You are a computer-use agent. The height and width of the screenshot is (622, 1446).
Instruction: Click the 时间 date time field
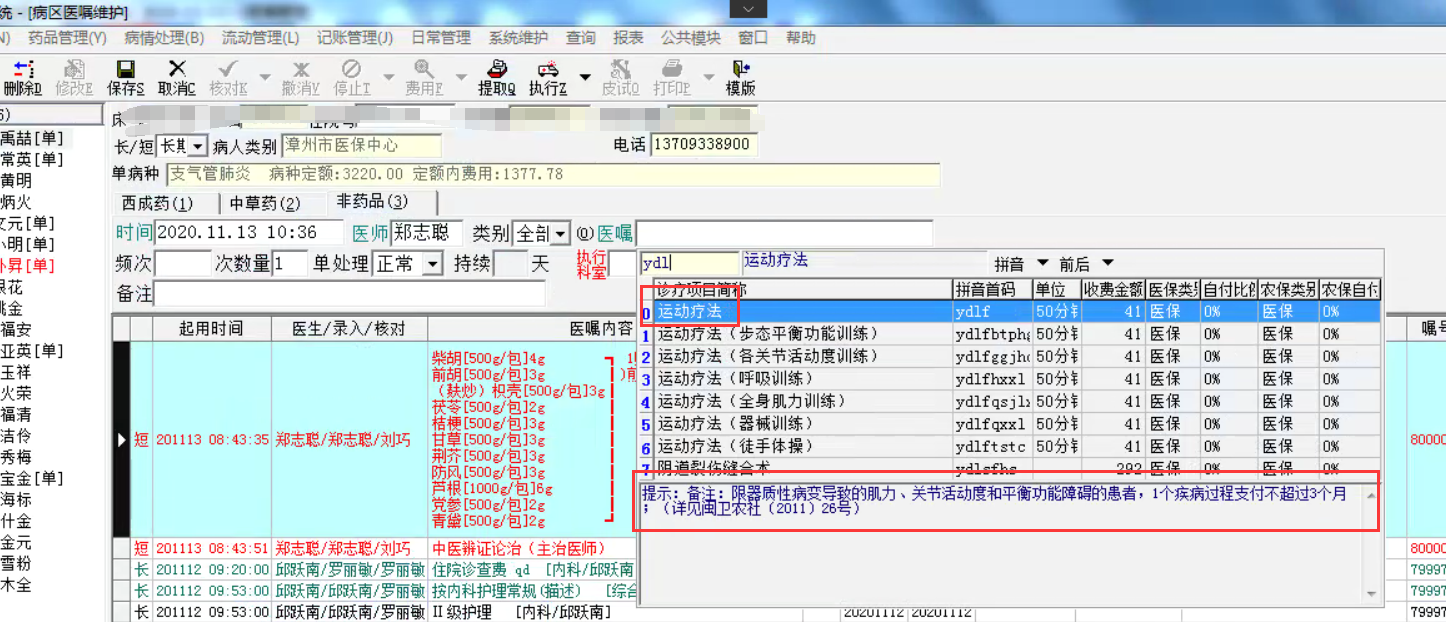[x=249, y=233]
